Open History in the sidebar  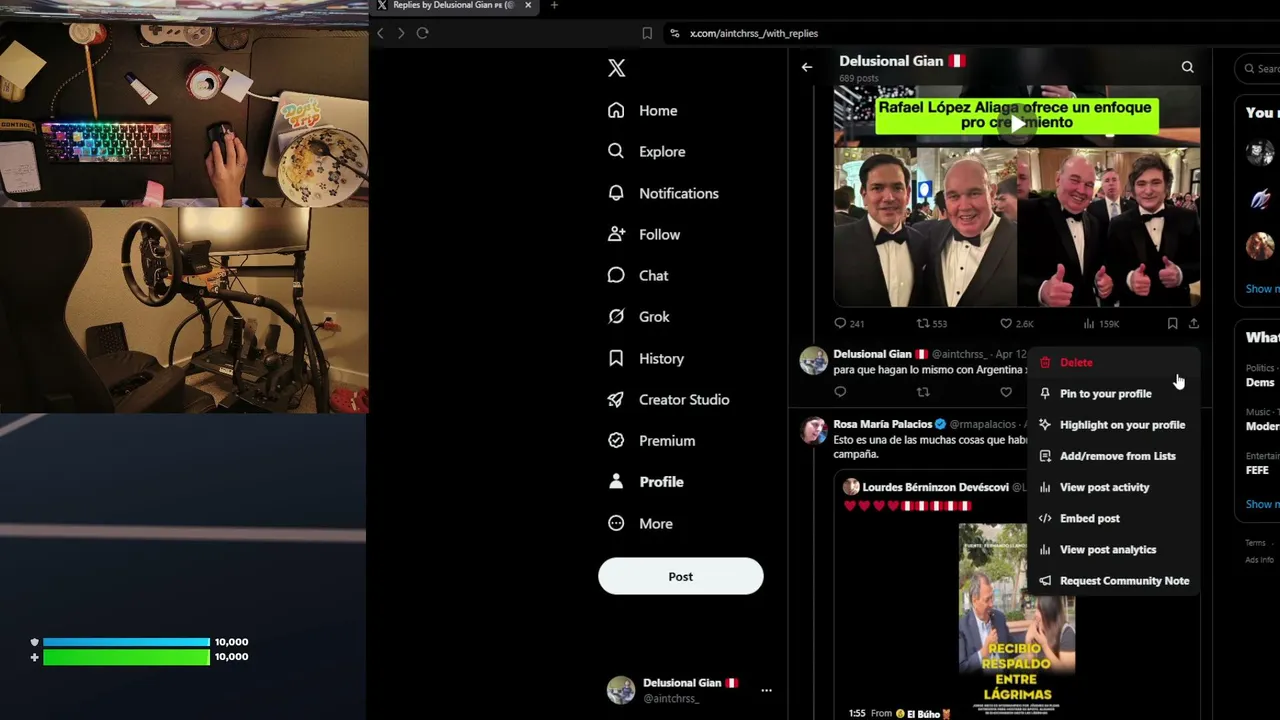(646, 359)
